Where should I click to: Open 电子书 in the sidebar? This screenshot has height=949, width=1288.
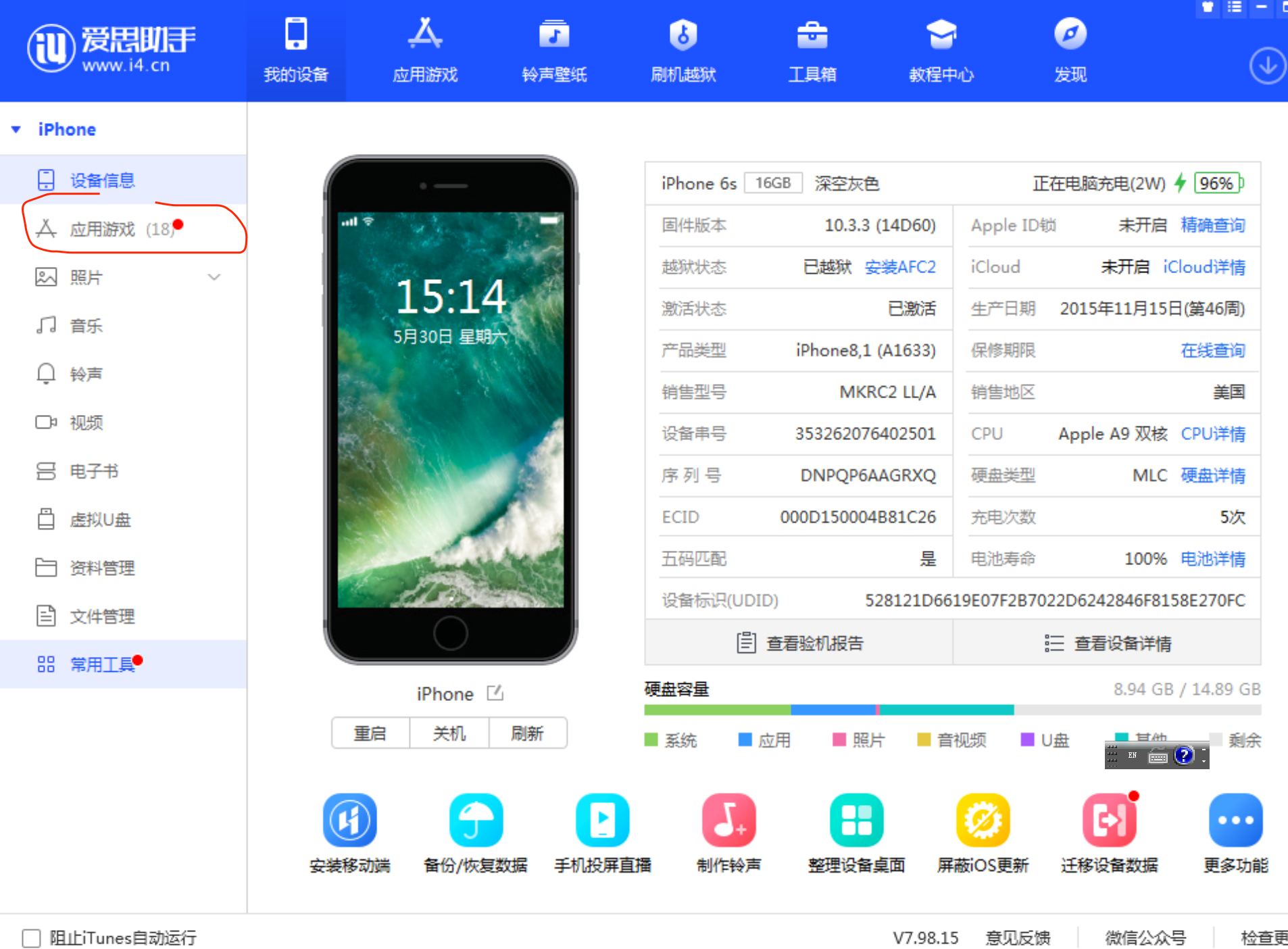(x=123, y=471)
